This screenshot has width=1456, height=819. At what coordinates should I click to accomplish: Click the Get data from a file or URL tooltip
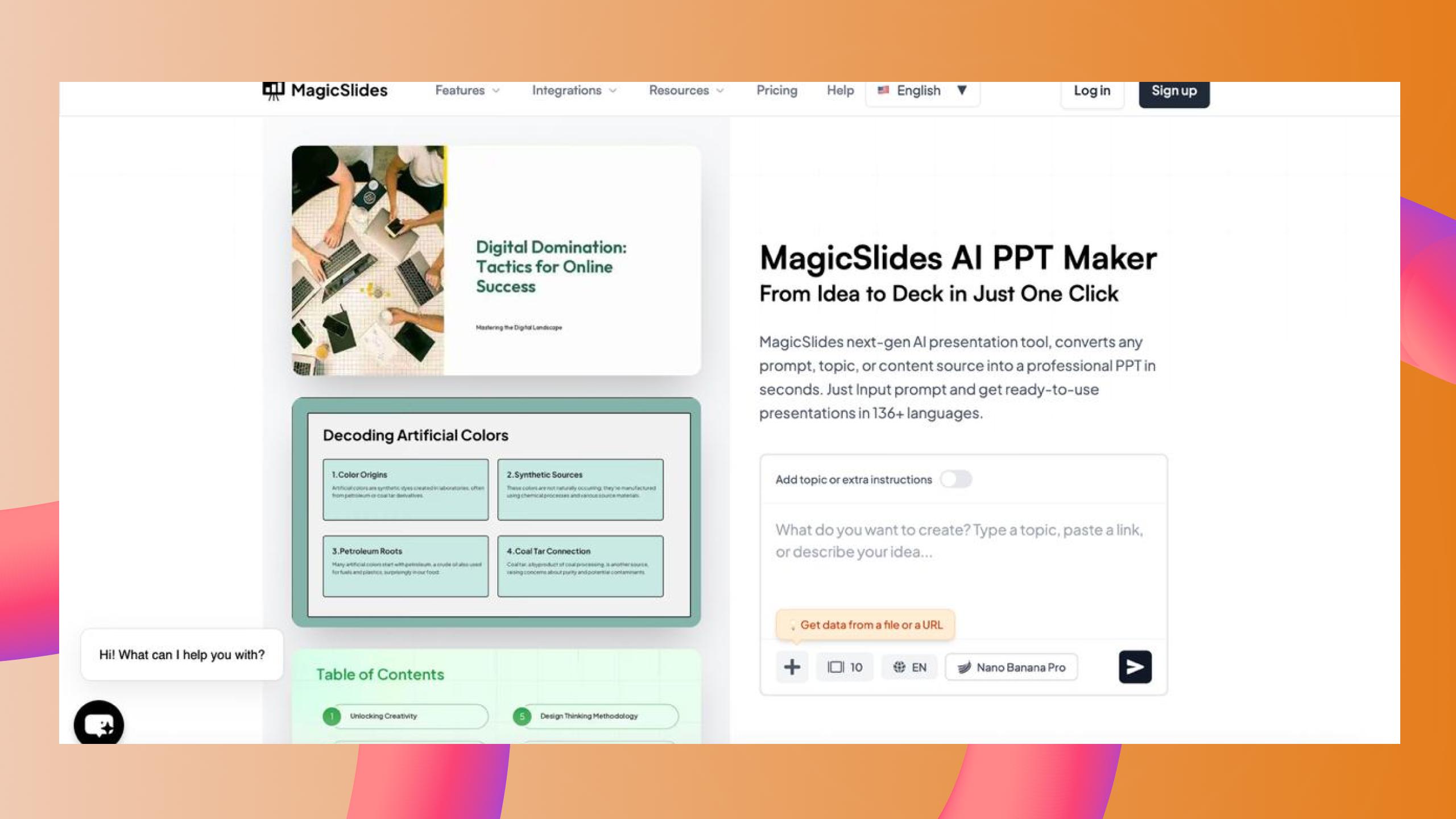coord(865,624)
